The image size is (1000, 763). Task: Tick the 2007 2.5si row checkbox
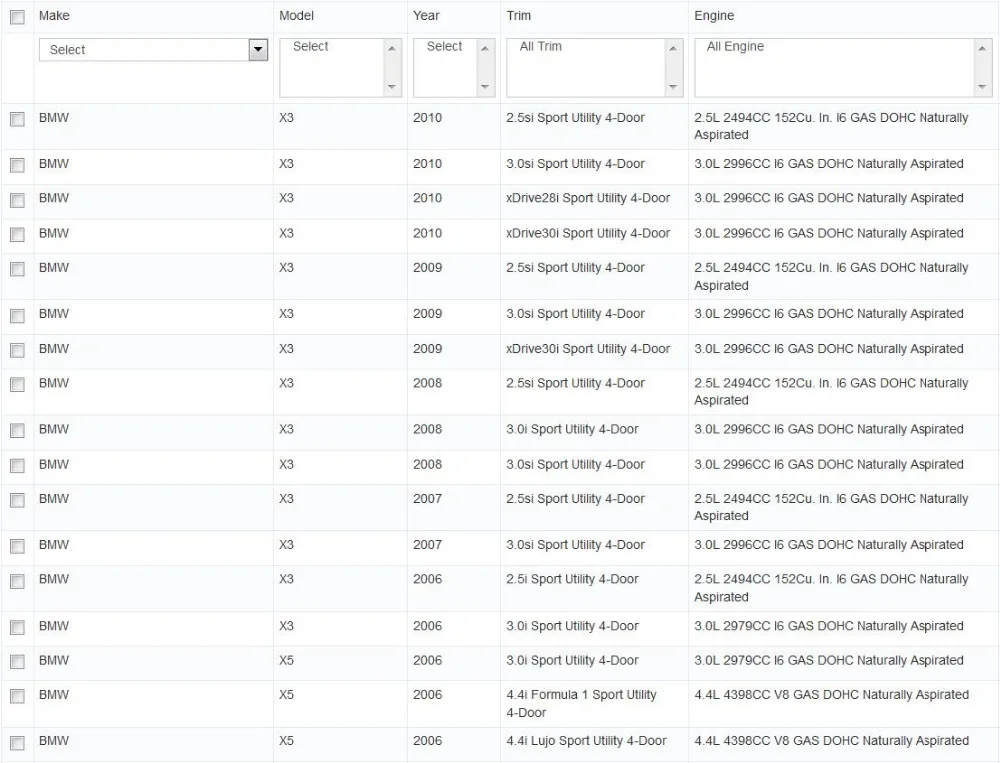point(17,500)
